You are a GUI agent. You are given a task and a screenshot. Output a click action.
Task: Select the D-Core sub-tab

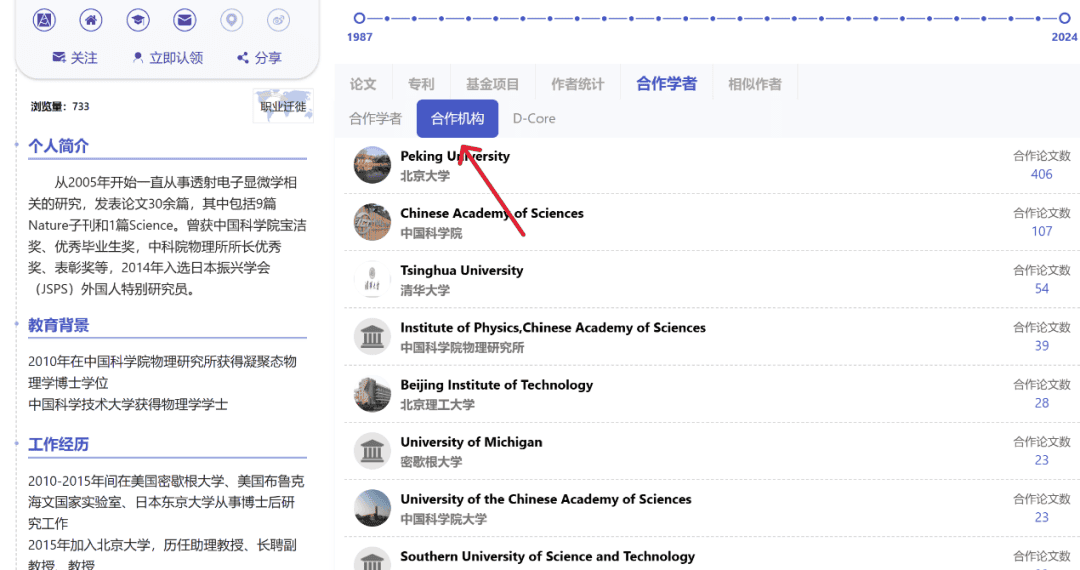pos(534,118)
